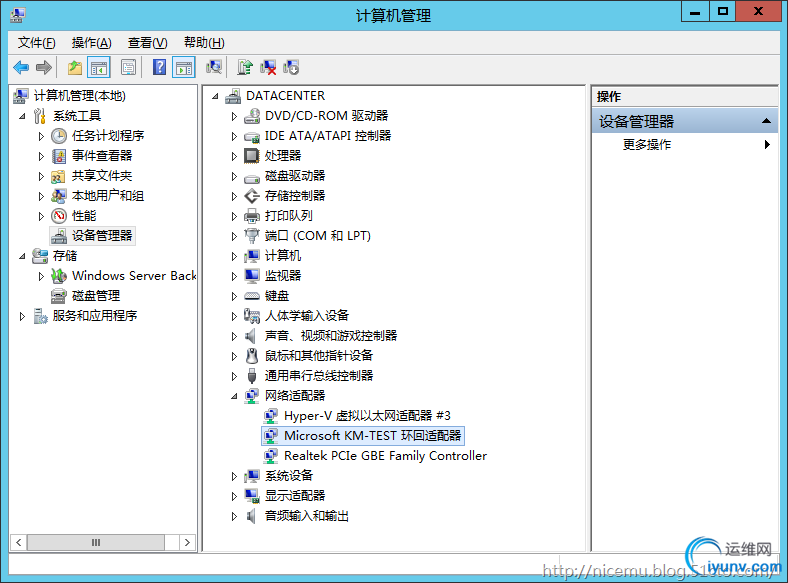The height and width of the screenshot is (583, 788).
Task: Open the 查看(V) menu
Action: pos(147,43)
